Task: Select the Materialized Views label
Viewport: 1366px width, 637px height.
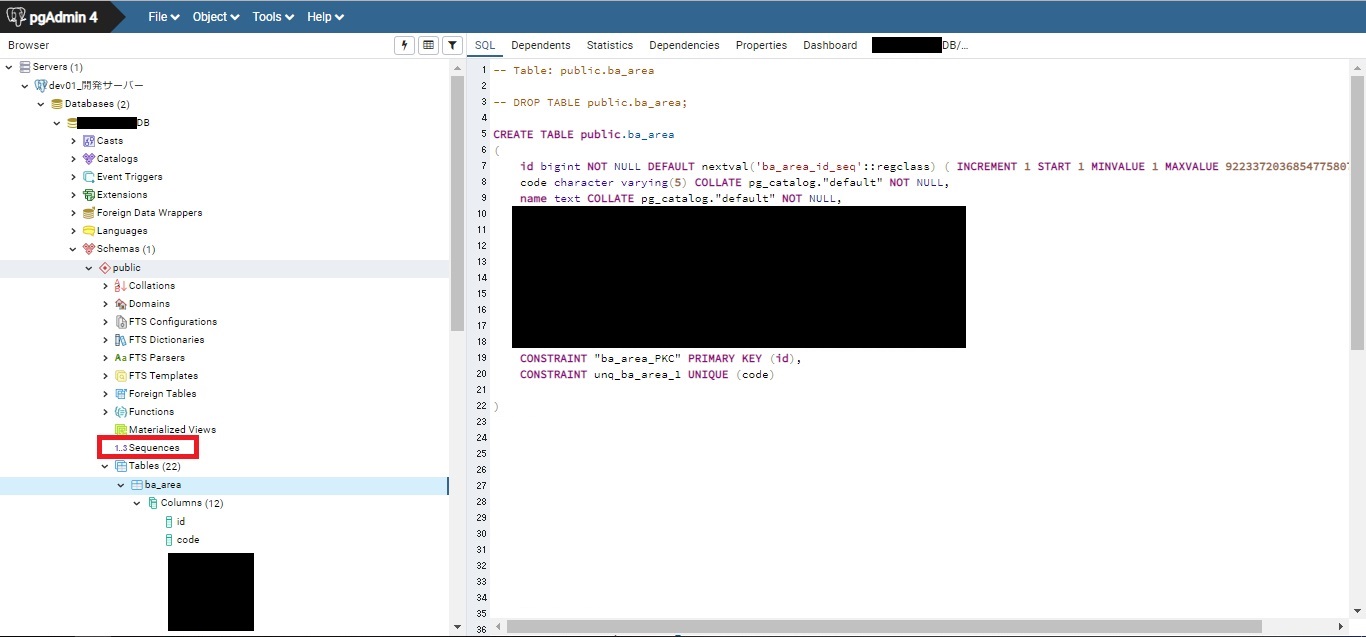Action: pos(172,430)
